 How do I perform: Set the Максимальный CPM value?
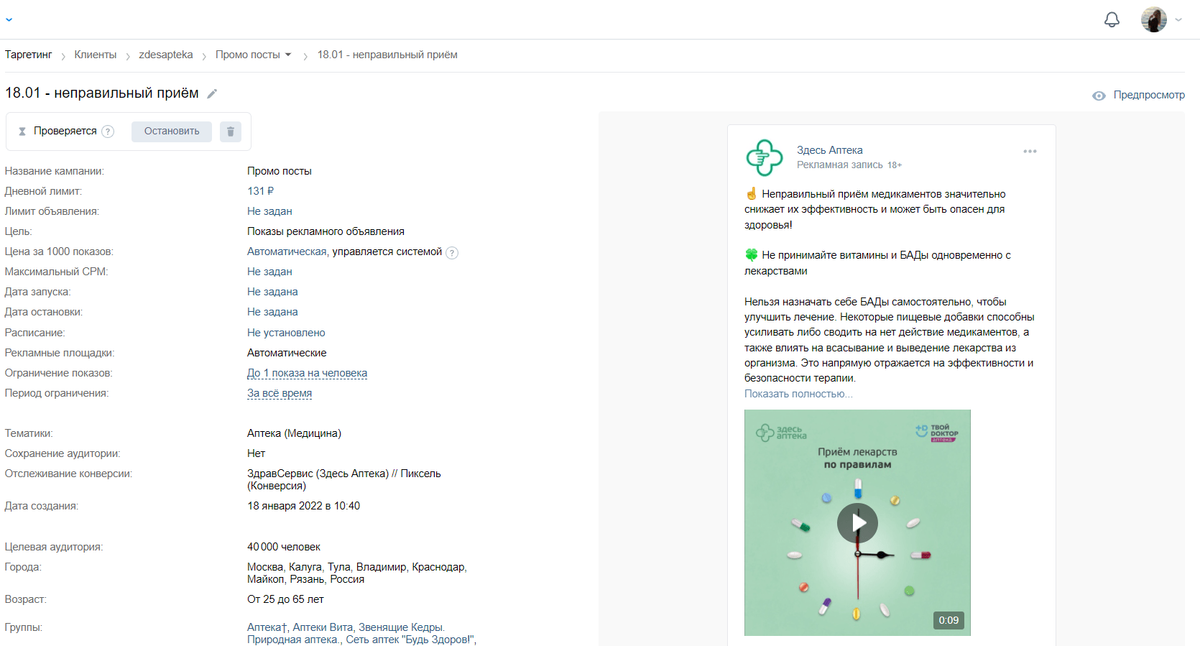click(x=270, y=271)
